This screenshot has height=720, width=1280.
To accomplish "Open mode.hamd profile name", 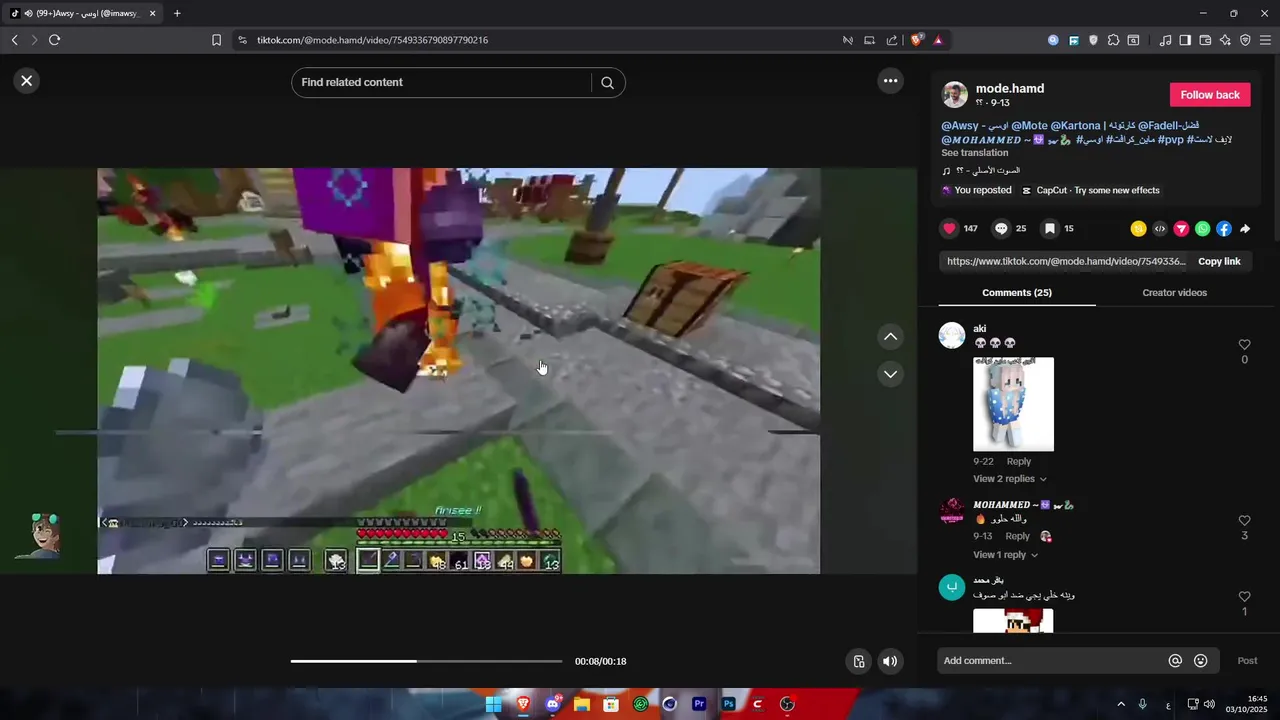I will (x=1010, y=88).
